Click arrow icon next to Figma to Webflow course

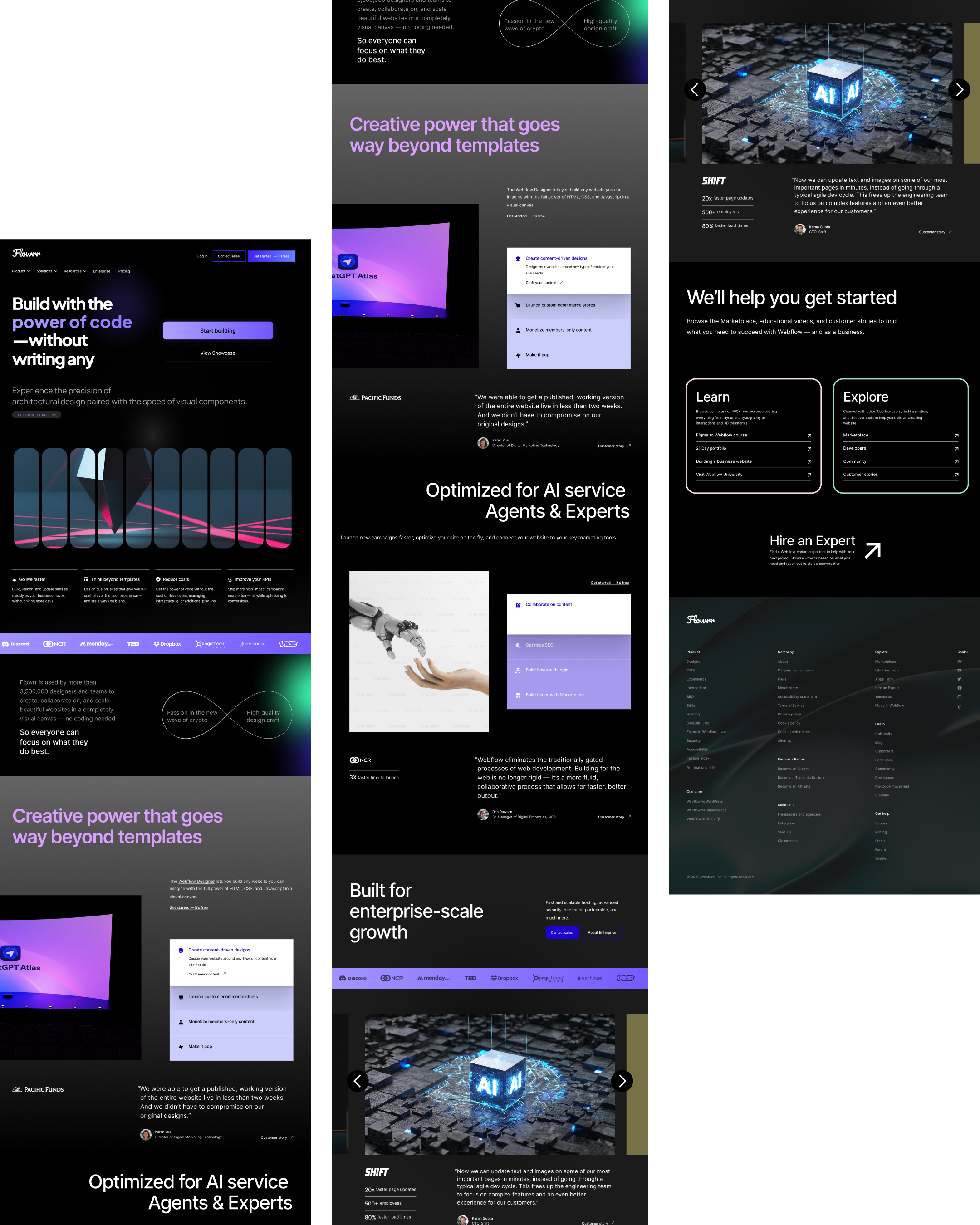point(809,436)
